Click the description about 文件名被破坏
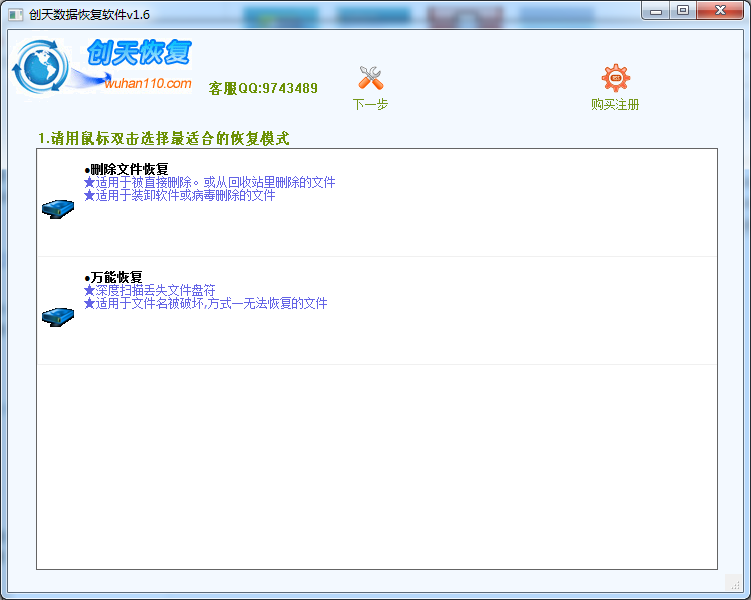The width and height of the screenshot is (751, 600). pos(206,303)
